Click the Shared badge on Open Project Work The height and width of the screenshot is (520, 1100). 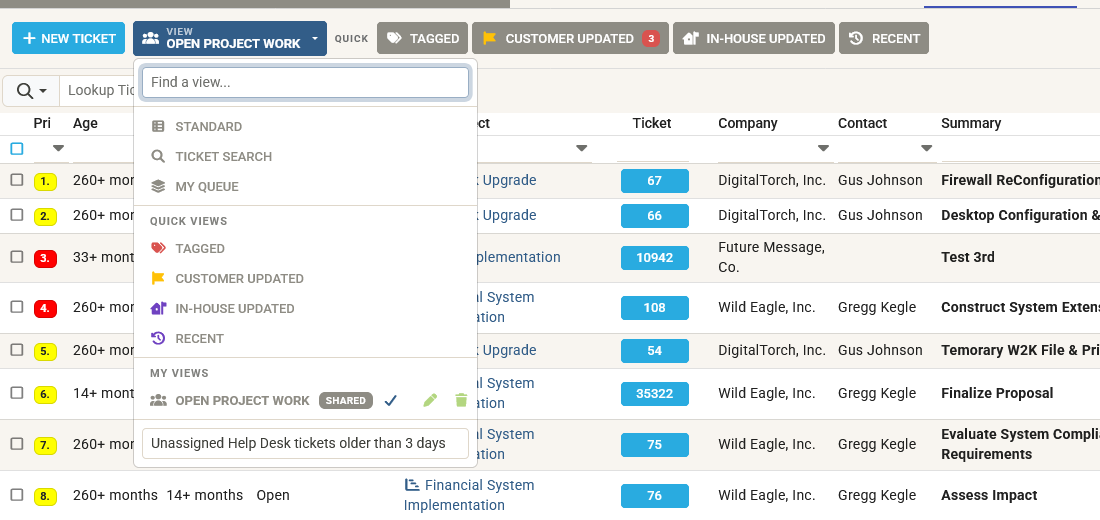pyautogui.click(x=346, y=401)
